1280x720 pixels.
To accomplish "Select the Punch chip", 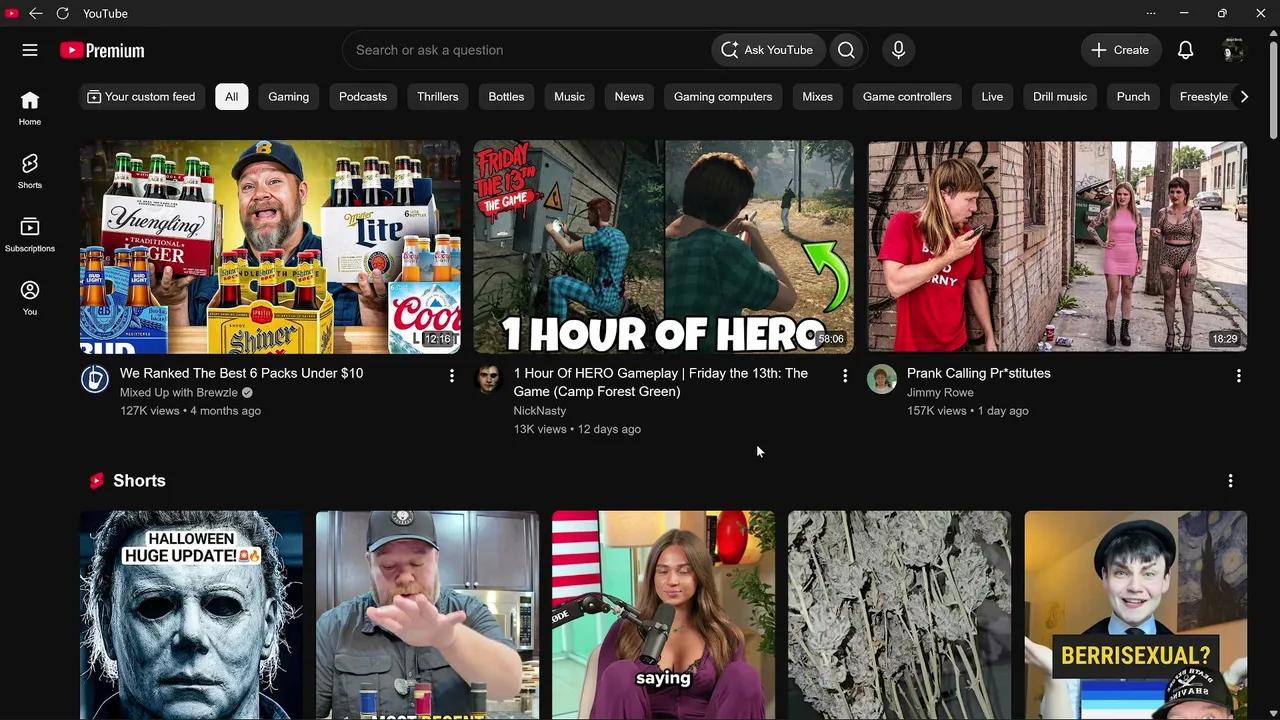I will tap(1133, 97).
